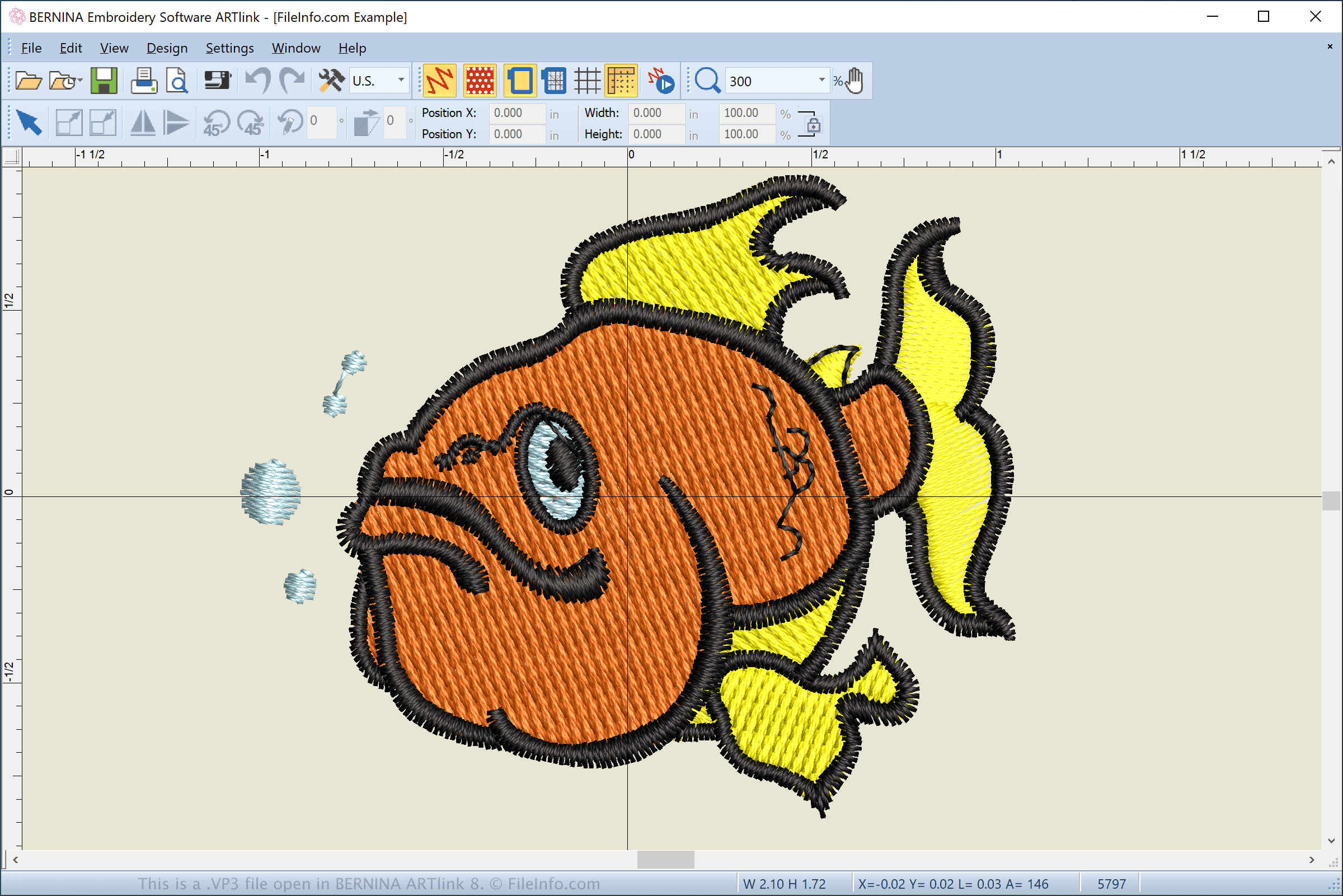Click the sewing machine icon
This screenshot has height=896, width=1343.
point(217,81)
